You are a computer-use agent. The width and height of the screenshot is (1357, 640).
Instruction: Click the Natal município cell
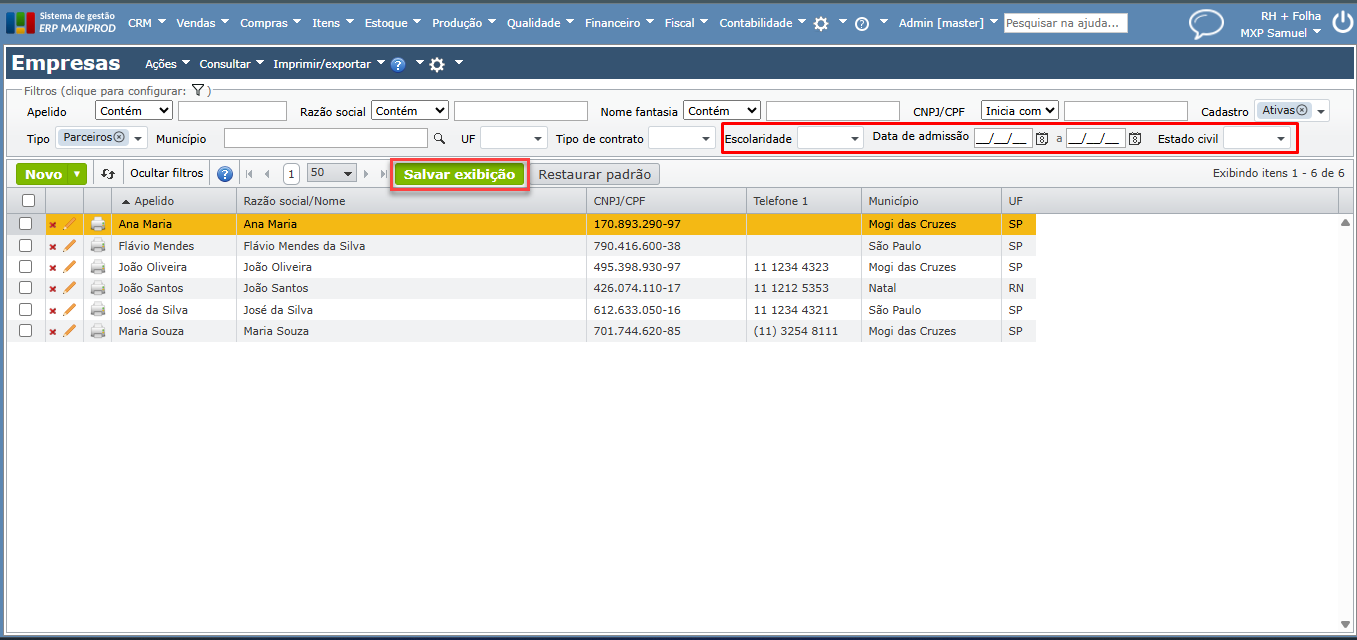tap(931, 288)
